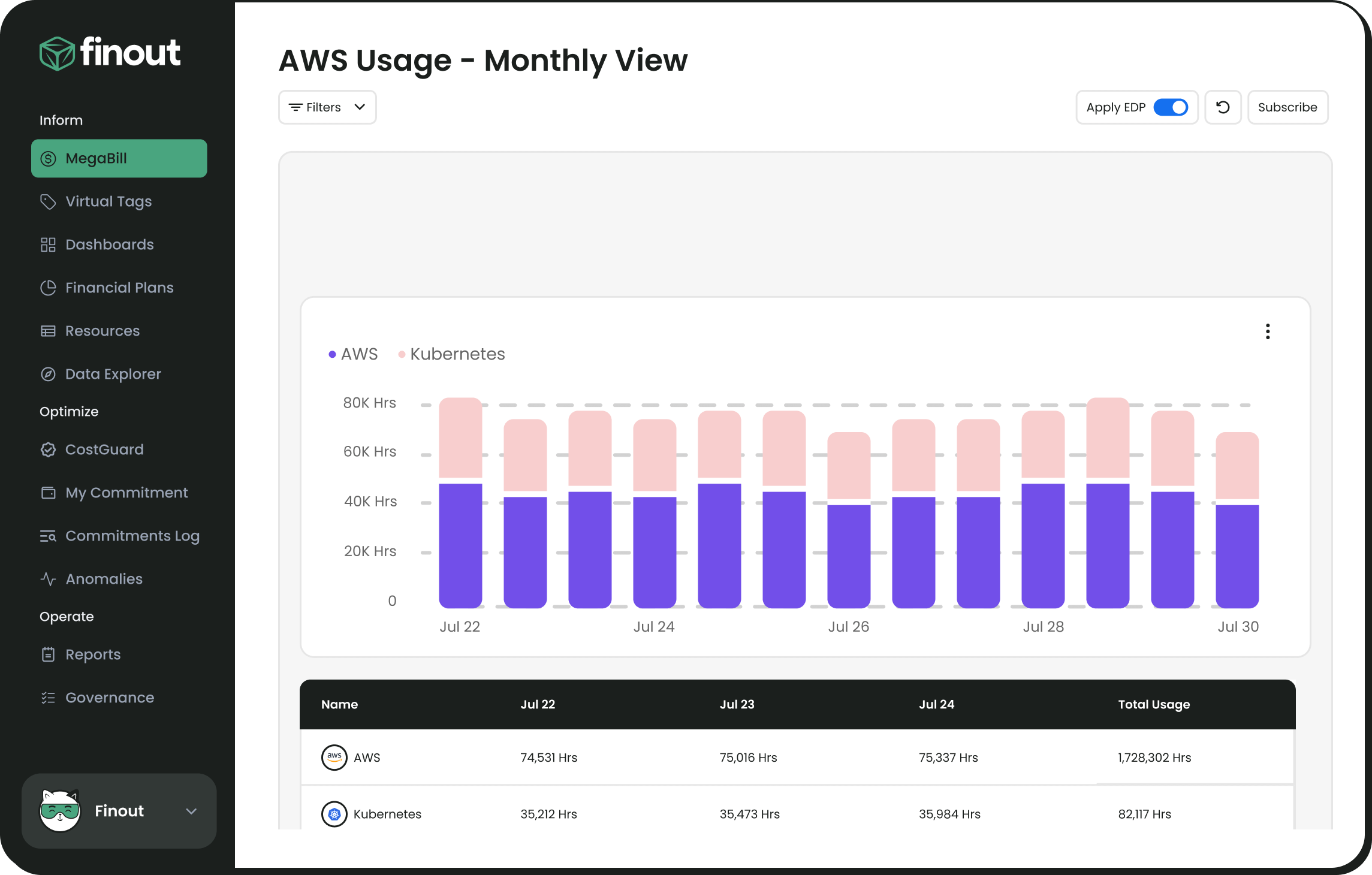
Task: Click the Dashboards grid icon
Action: [49, 245]
